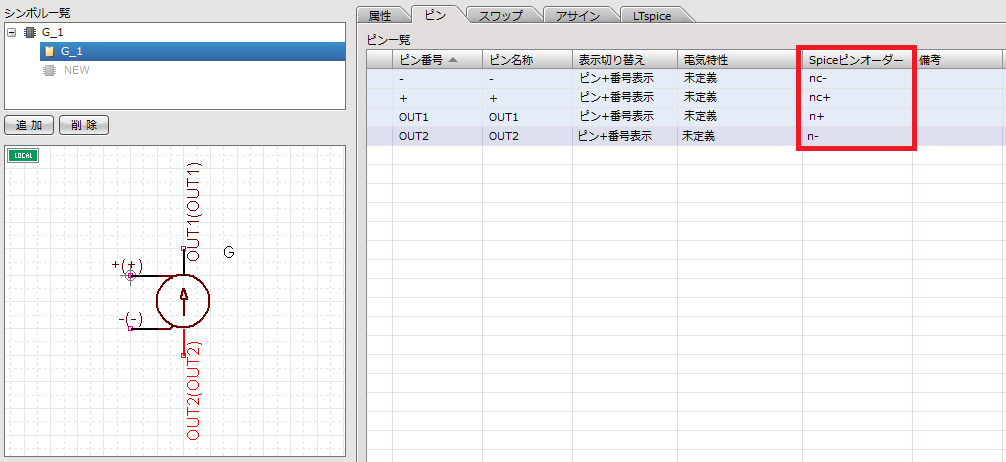Click the Spiceピンオーダー column header
1006x462 pixels.
[856, 60]
